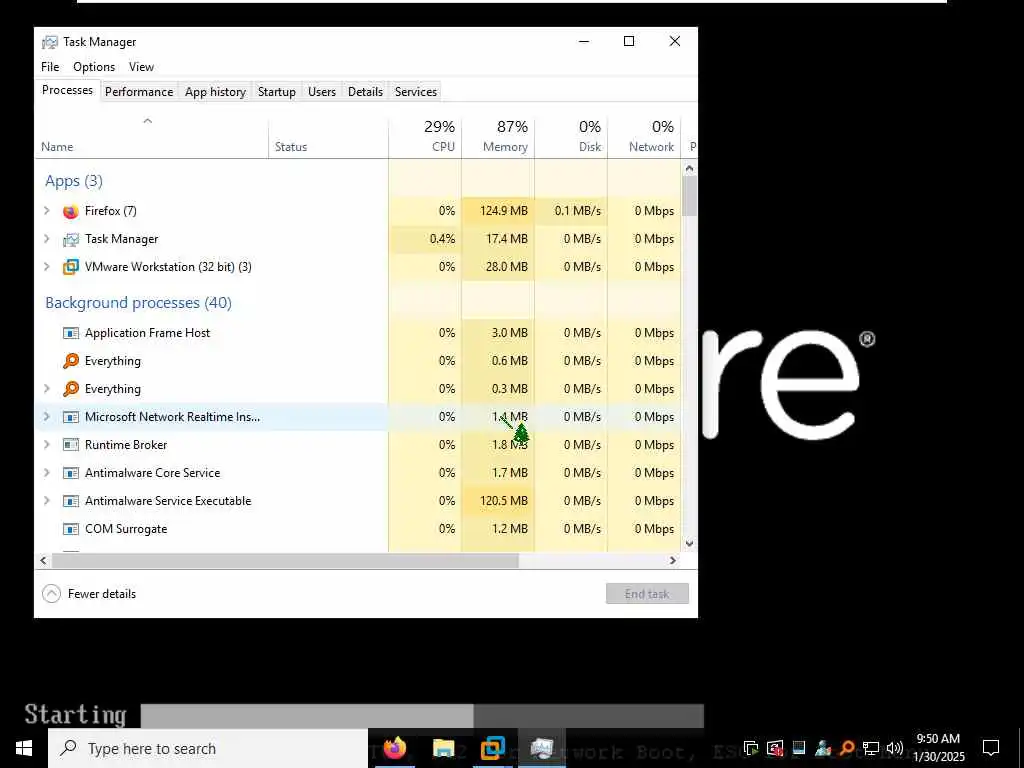Sort processes by the Name column

click(x=152, y=136)
